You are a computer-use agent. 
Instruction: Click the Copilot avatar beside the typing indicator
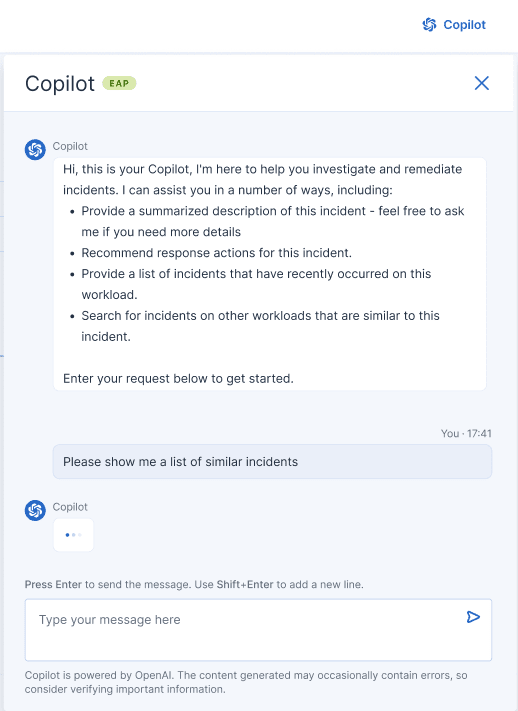[35, 510]
